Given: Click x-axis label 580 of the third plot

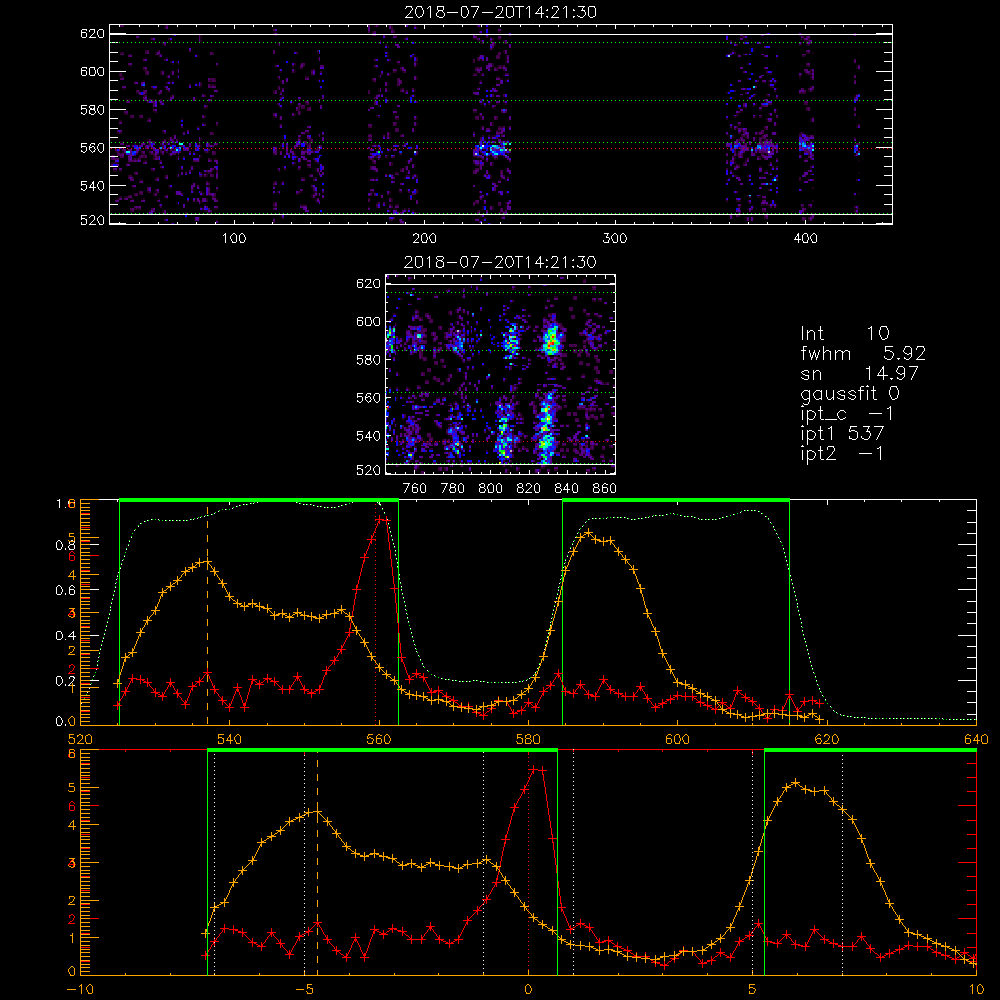Looking at the screenshot, I should (529, 740).
